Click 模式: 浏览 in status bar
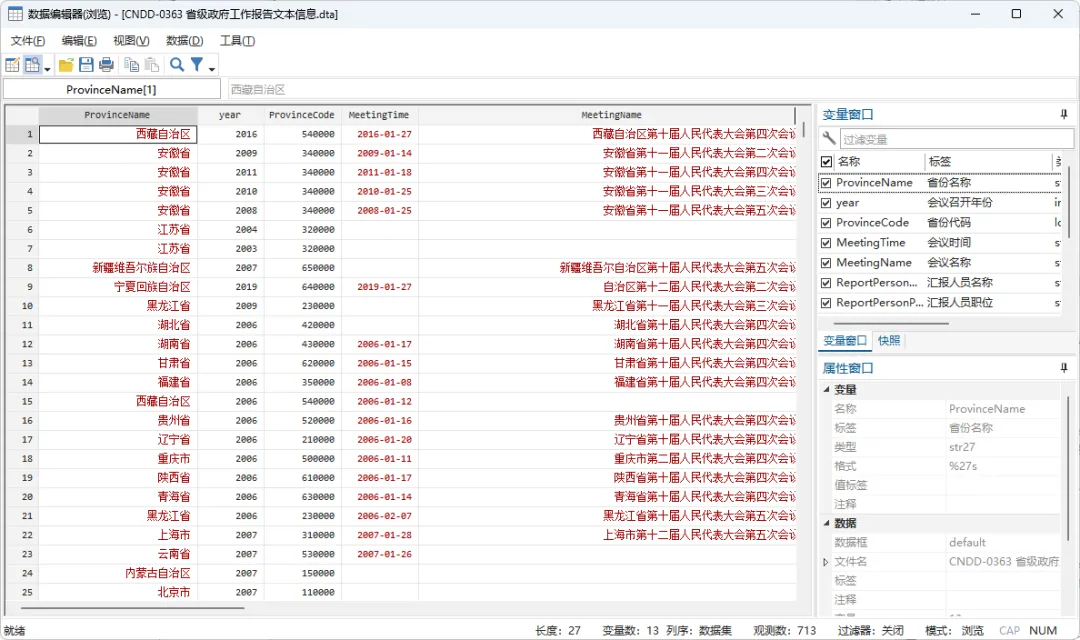 point(954,630)
